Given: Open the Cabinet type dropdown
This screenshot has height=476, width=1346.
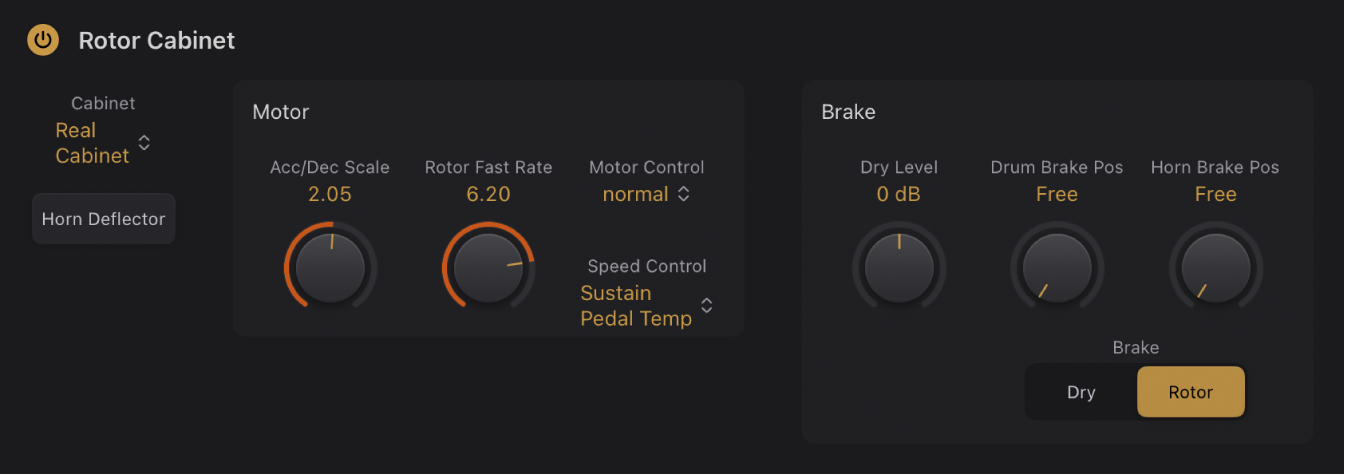Looking at the screenshot, I should click(x=92, y=143).
